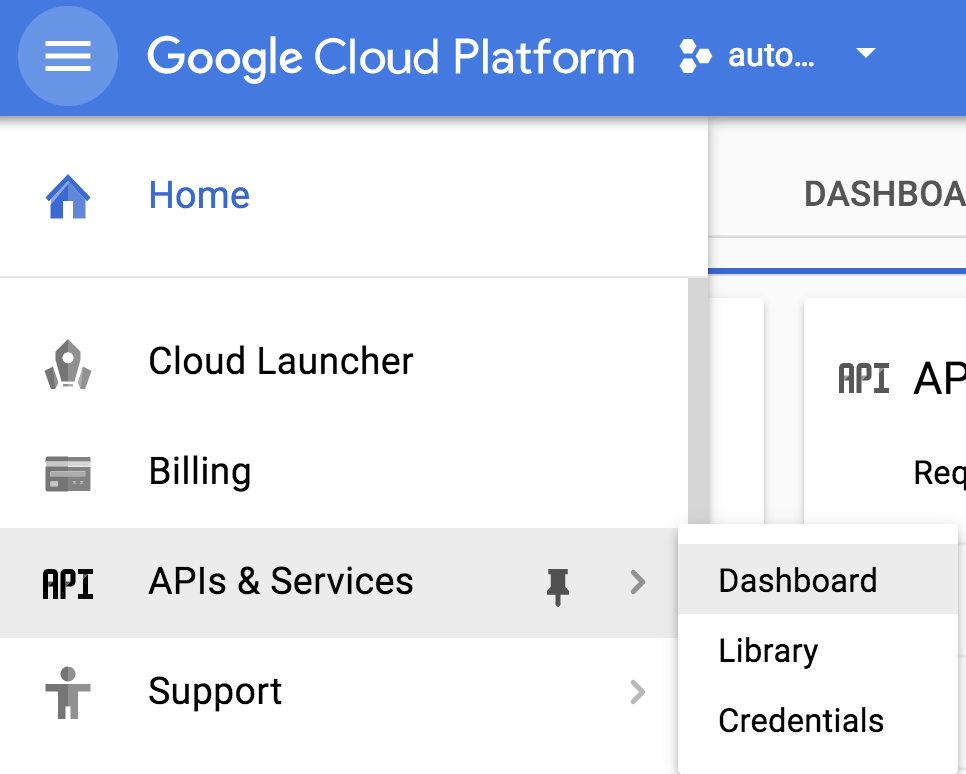Go to the Home link in sidebar

(x=199, y=195)
